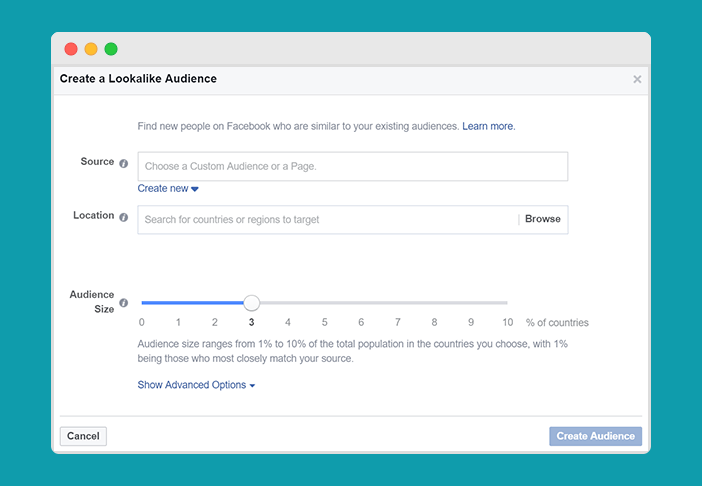Click the Cancel button
Image resolution: width=702 pixels, height=486 pixels.
(x=83, y=436)
